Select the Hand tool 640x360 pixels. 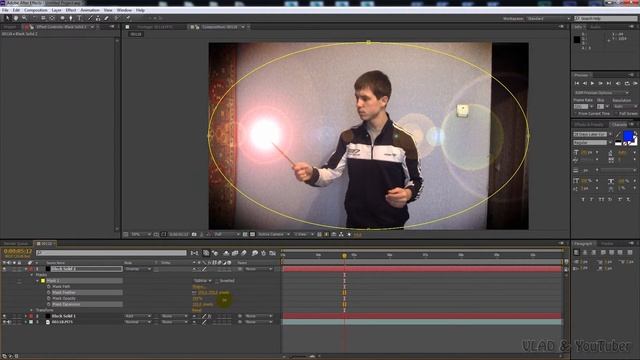click(16, 18)
